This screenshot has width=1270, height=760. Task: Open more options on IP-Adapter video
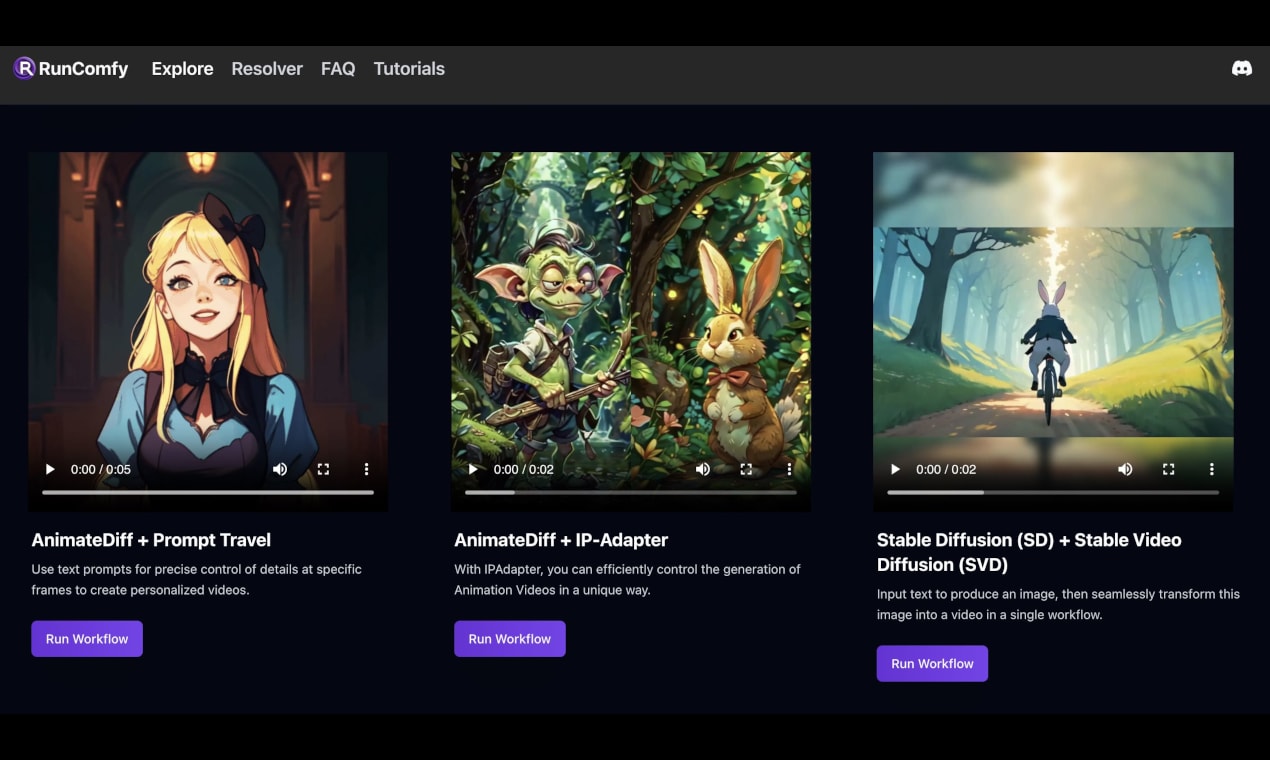(x=789, y=469)
